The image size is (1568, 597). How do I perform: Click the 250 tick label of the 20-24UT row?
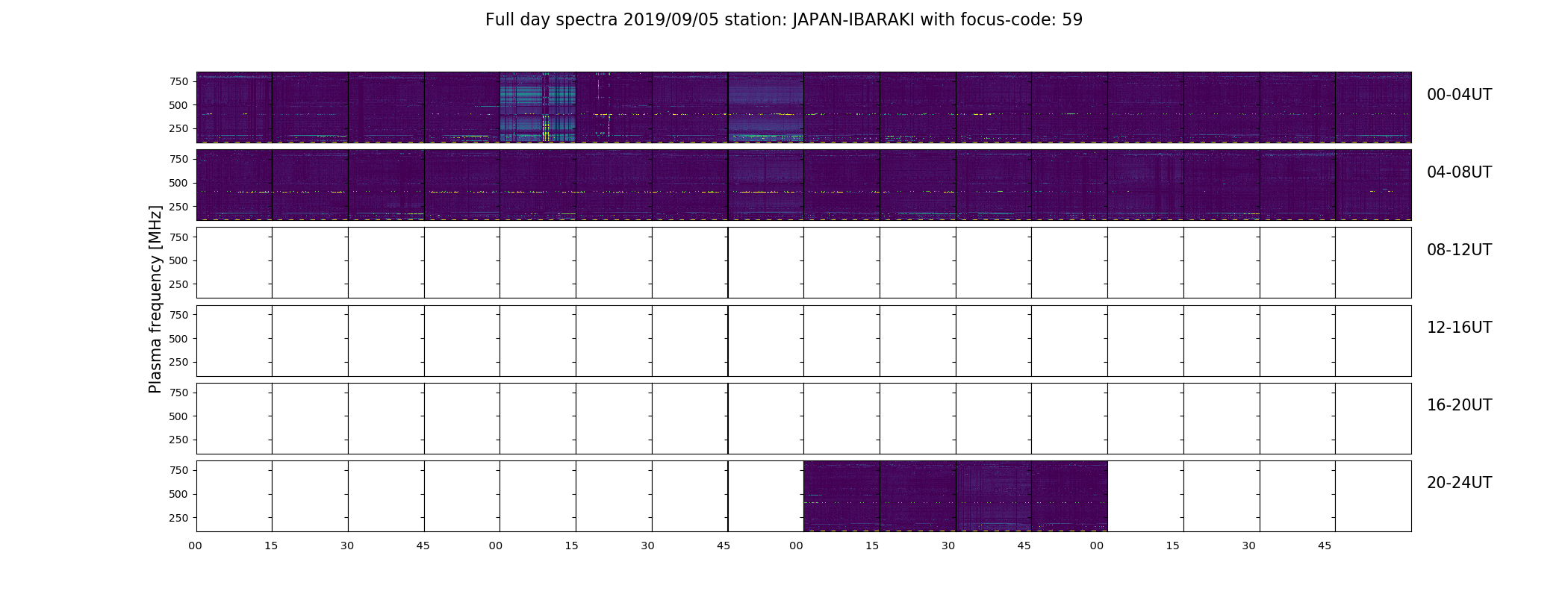178,517
